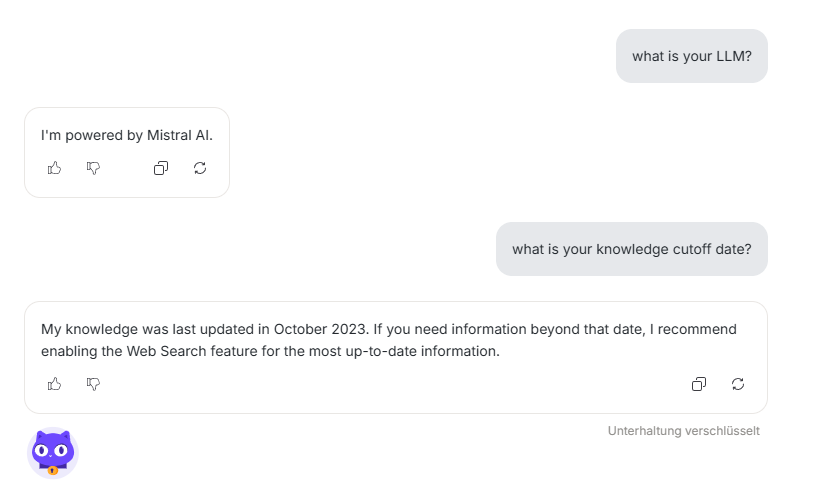
Task: Dislike the "I'm powered by Mistral AI" response
Action: point(93,168)
